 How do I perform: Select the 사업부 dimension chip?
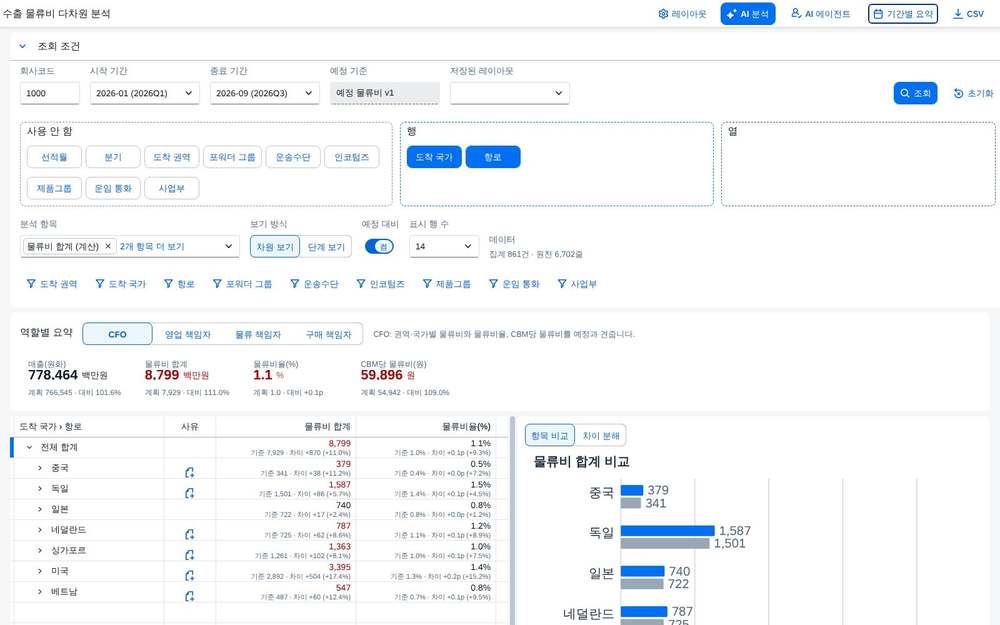(172, 188)
